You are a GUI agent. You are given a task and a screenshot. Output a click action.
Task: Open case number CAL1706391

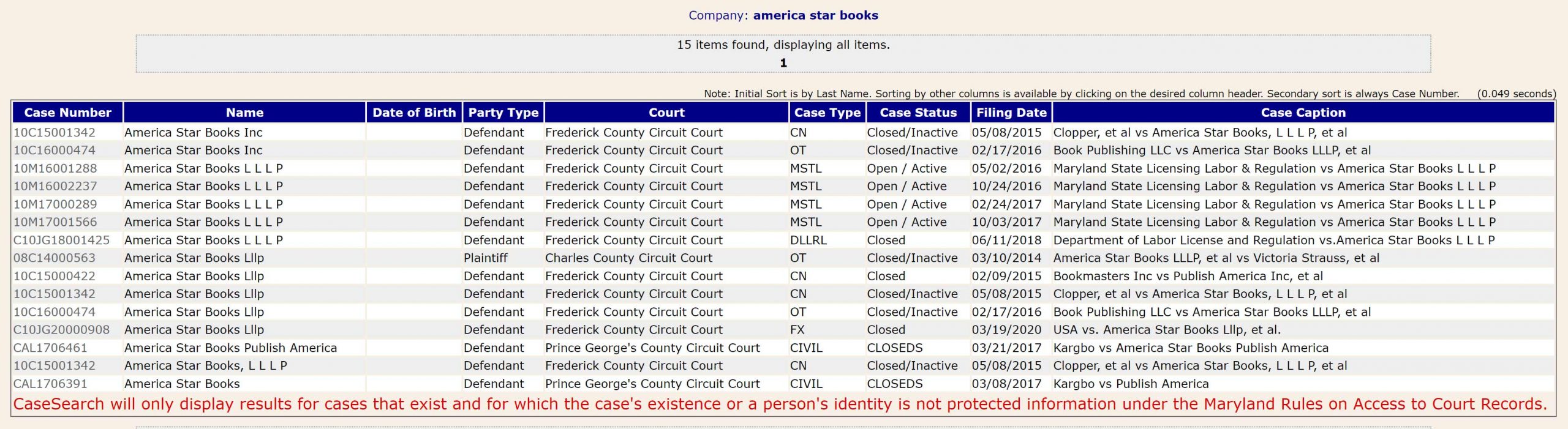(x=50, y=384)
